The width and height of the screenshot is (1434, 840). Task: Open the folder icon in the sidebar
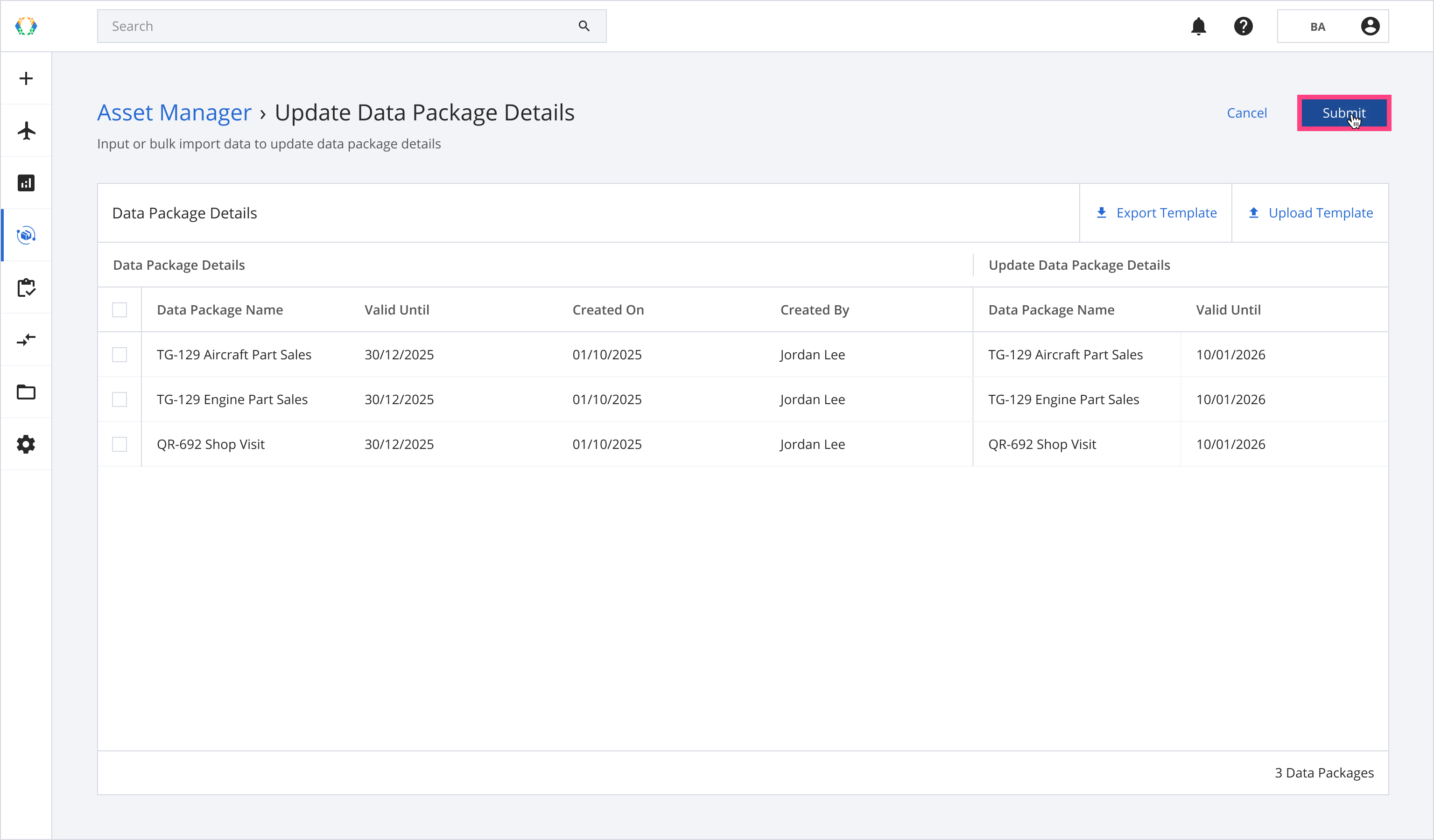[26, 392]
